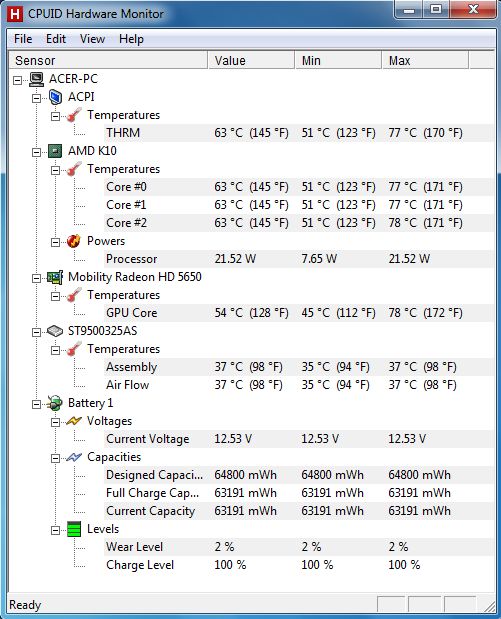Click the Sensor column header

coord(108,60)
